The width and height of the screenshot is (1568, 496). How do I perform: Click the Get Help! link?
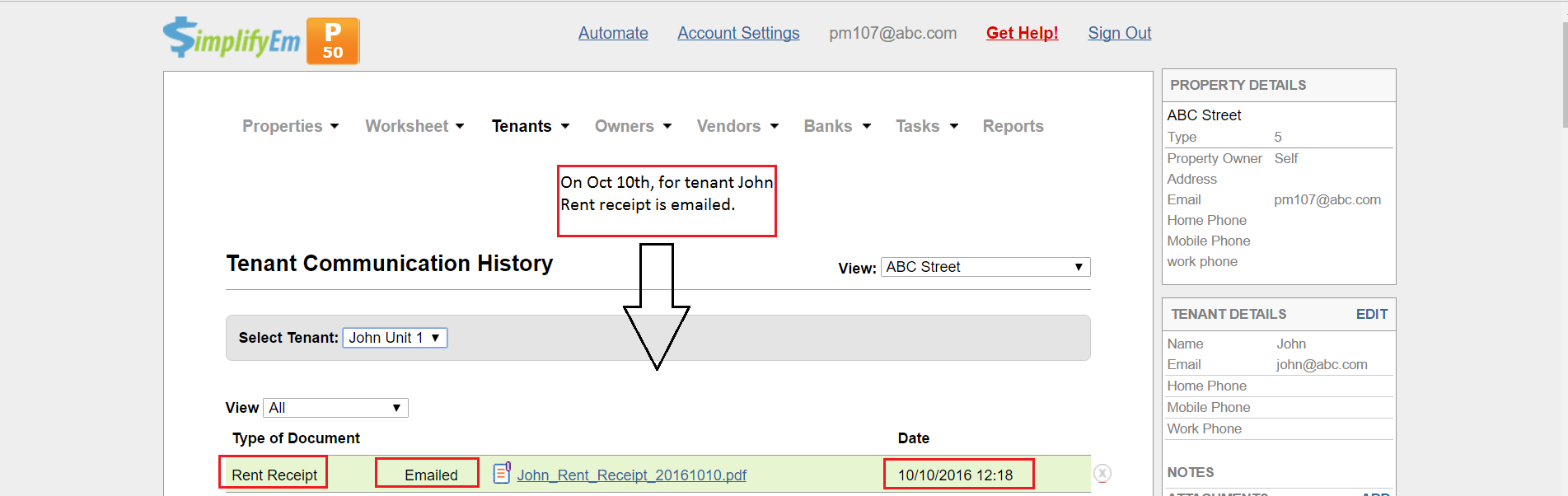[1022, 33]
